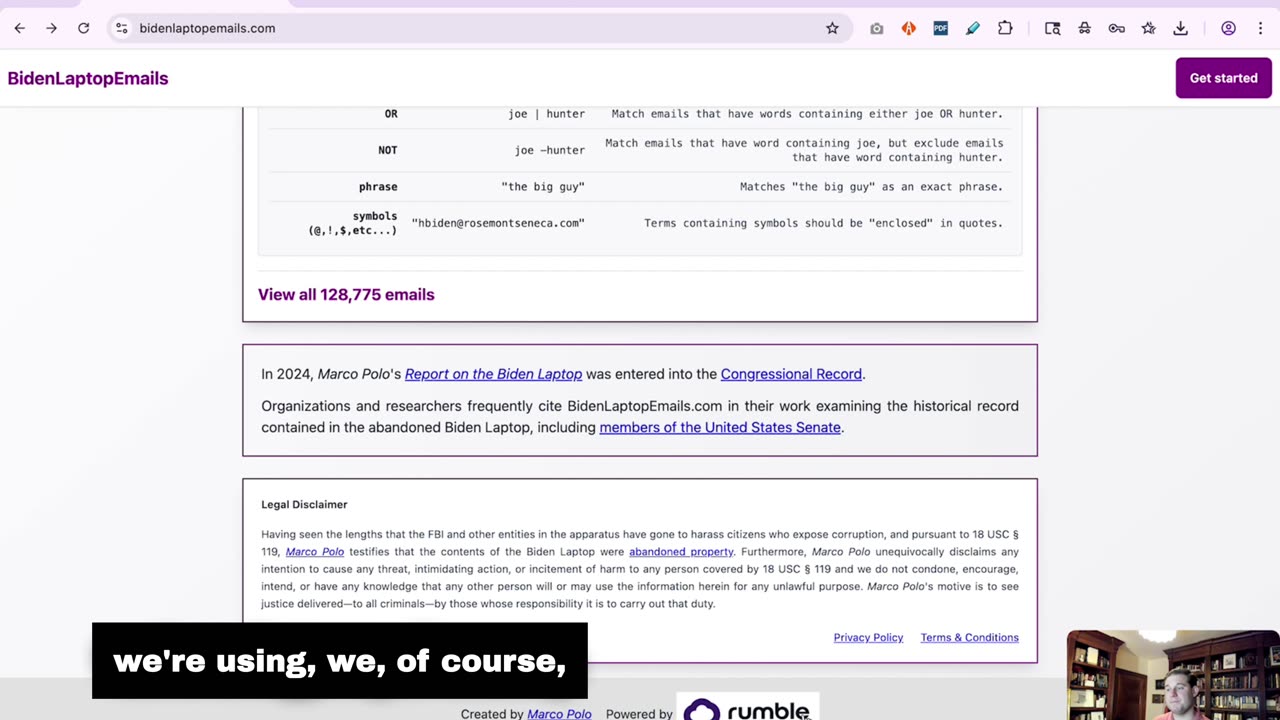The height and width of the screenshot is (720, 1280).
Task: Open the Extensions puzzle menu
Action: 1005,29
